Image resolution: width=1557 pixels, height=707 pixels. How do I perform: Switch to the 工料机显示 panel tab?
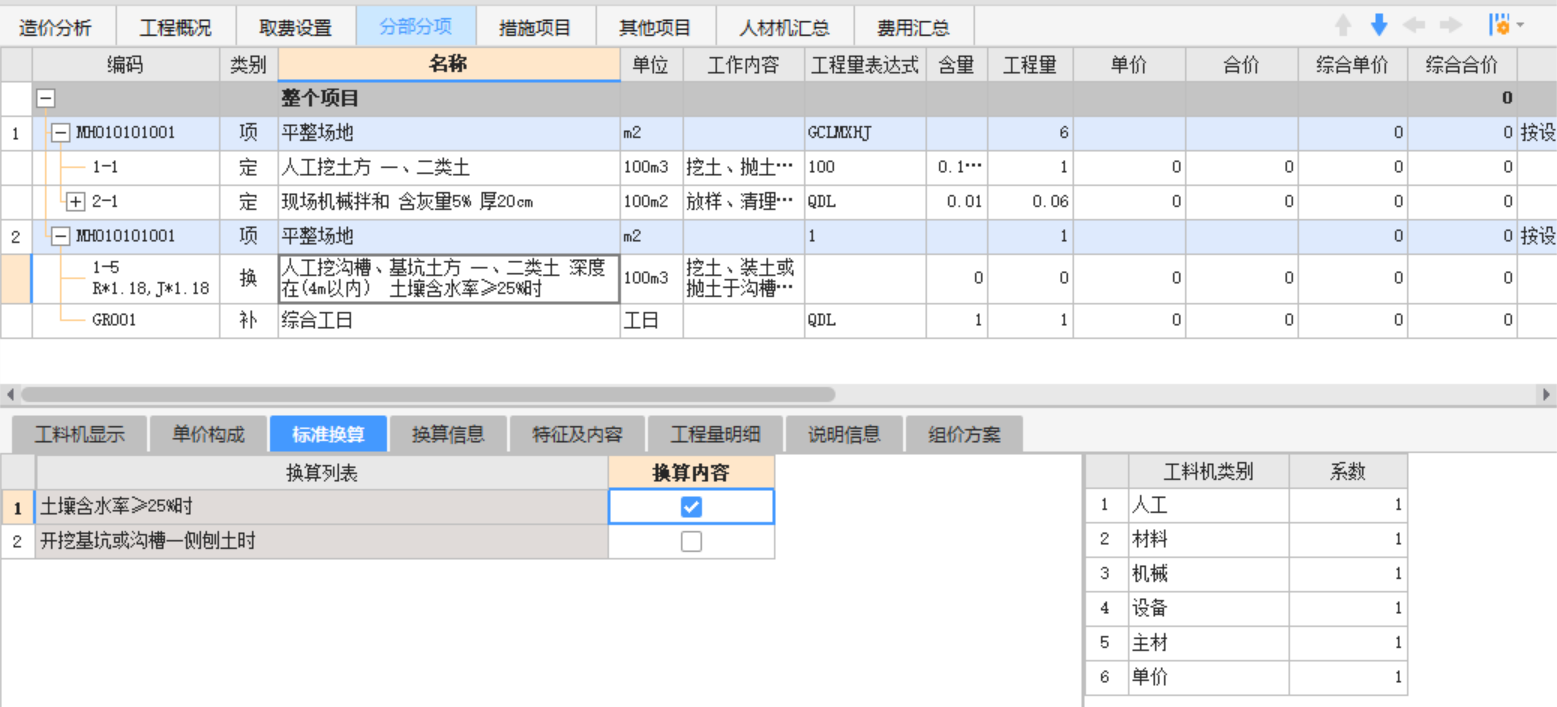tap(81, 433)
